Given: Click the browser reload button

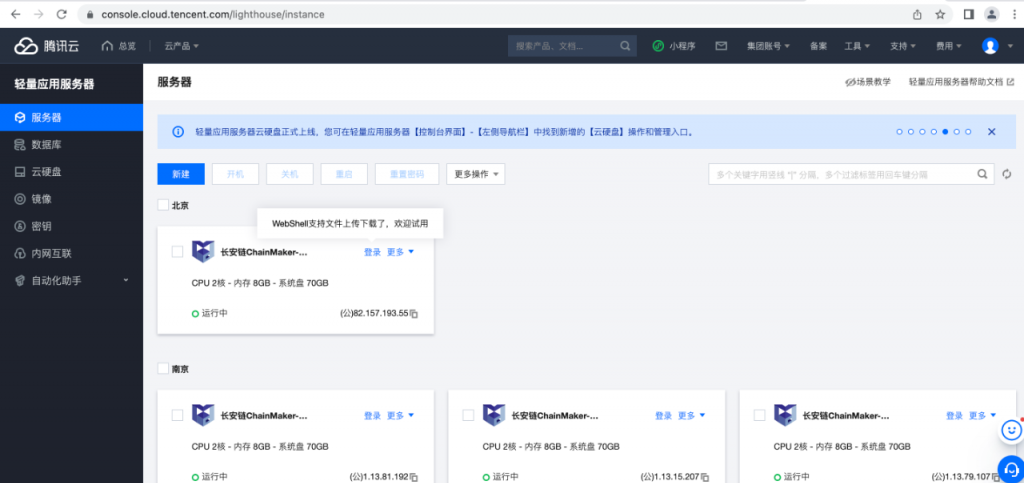Looking at the screenshot, I should 61,14.
